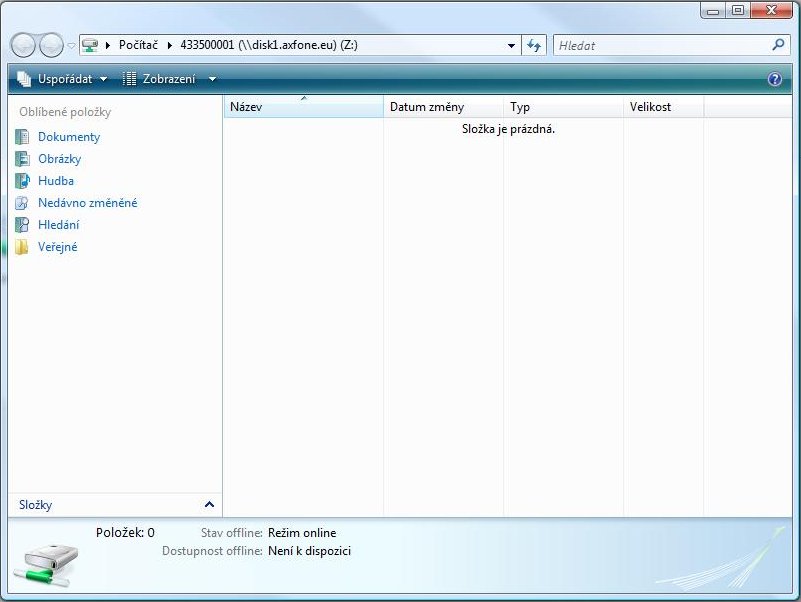The height and width of the screenshot is (602, 801).
Task: Click in the Hledat search field
Action: 660,45
